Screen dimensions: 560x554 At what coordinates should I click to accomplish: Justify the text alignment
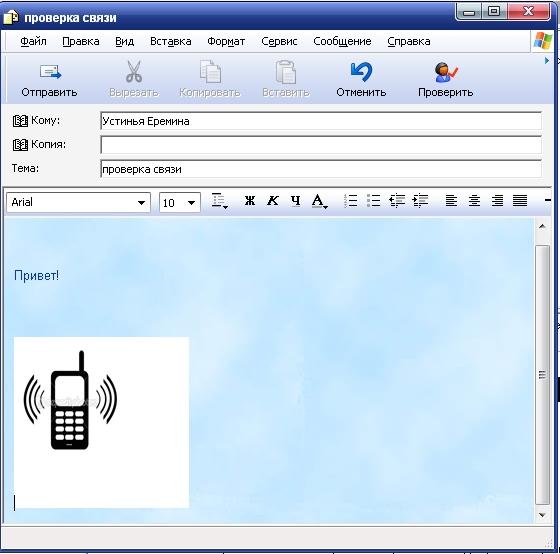(520, 201)
